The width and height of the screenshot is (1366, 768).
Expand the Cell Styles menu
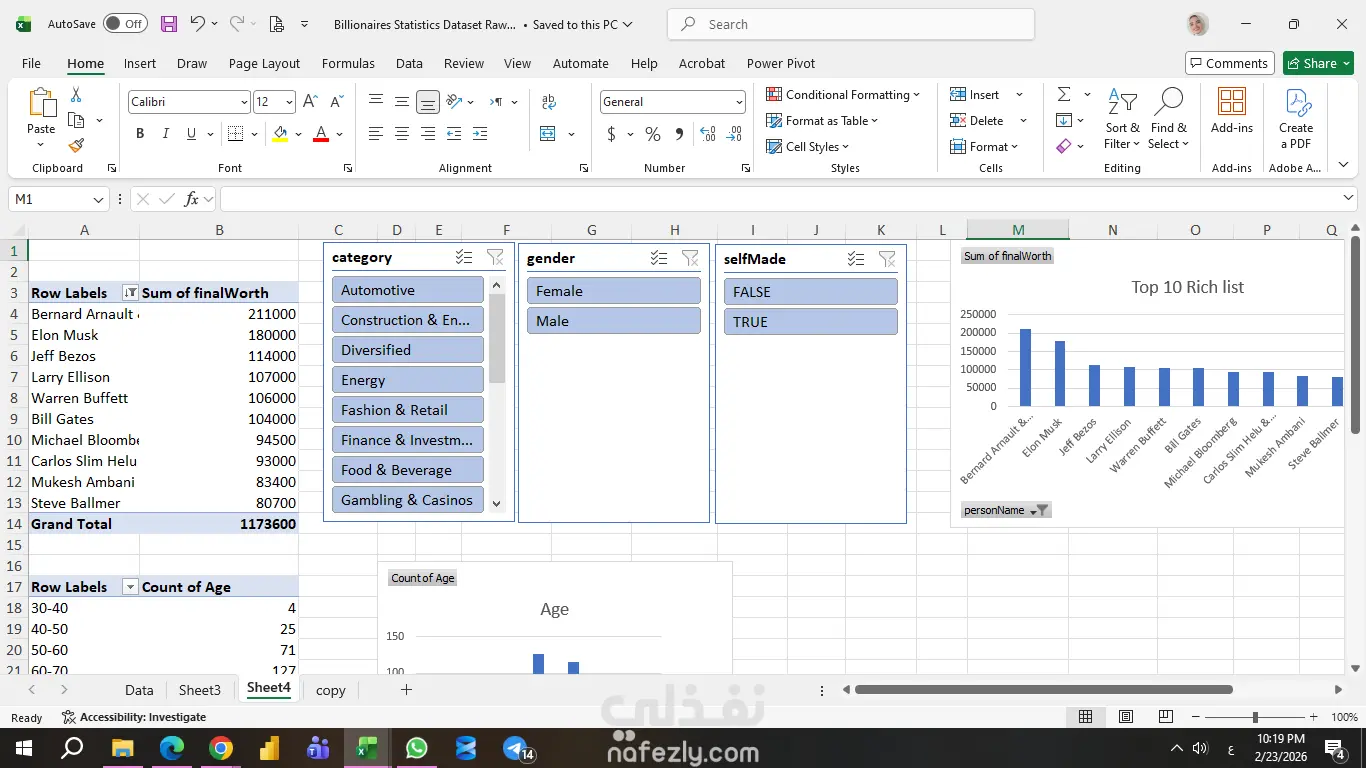(x=808, y=147)
